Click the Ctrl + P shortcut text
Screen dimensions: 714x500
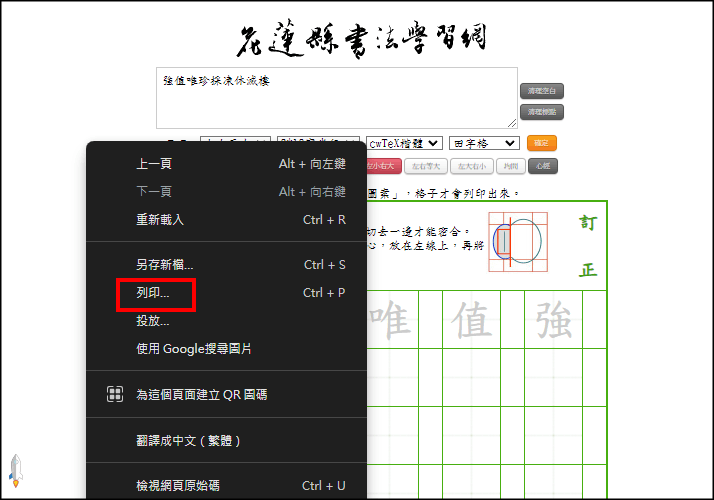[324, 293]
